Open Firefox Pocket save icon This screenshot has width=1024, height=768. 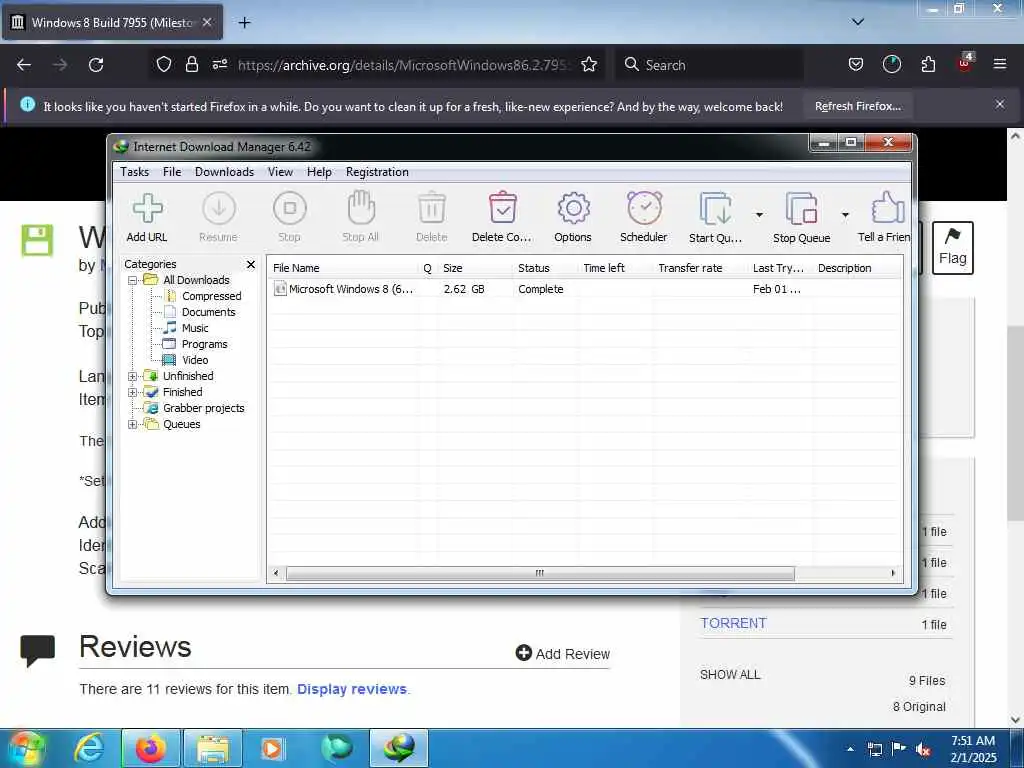pos(856,65)
